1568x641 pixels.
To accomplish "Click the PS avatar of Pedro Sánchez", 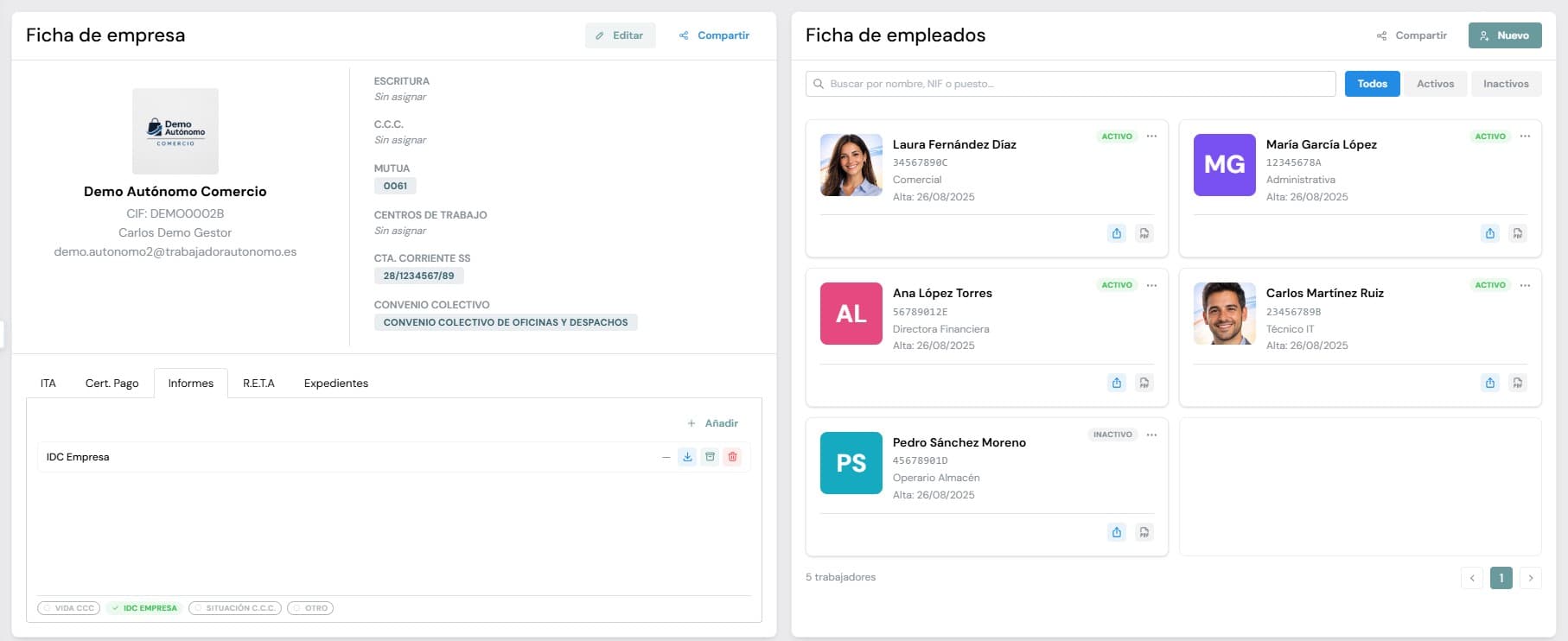I will pos(851,463).
